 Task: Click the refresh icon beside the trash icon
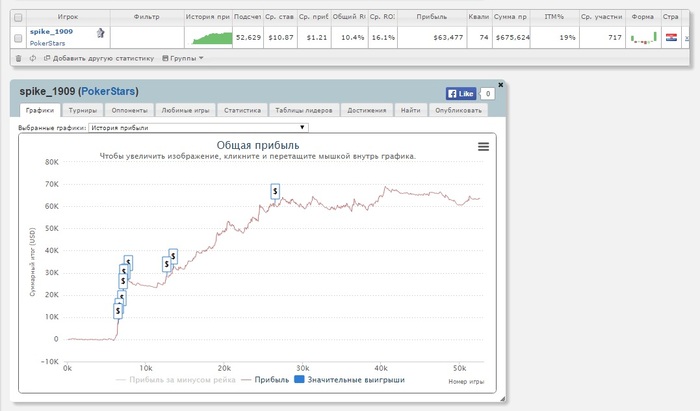pyautogui.click(x=33, y=58)
